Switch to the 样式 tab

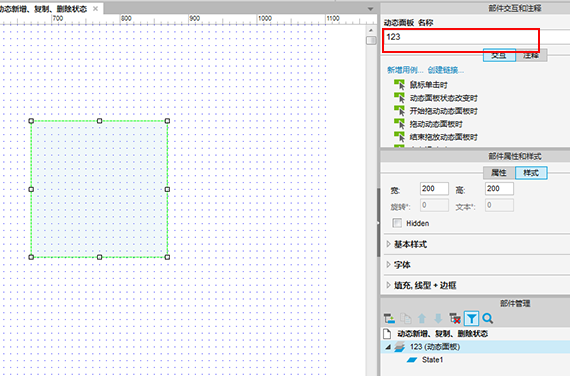coord(531,173)
